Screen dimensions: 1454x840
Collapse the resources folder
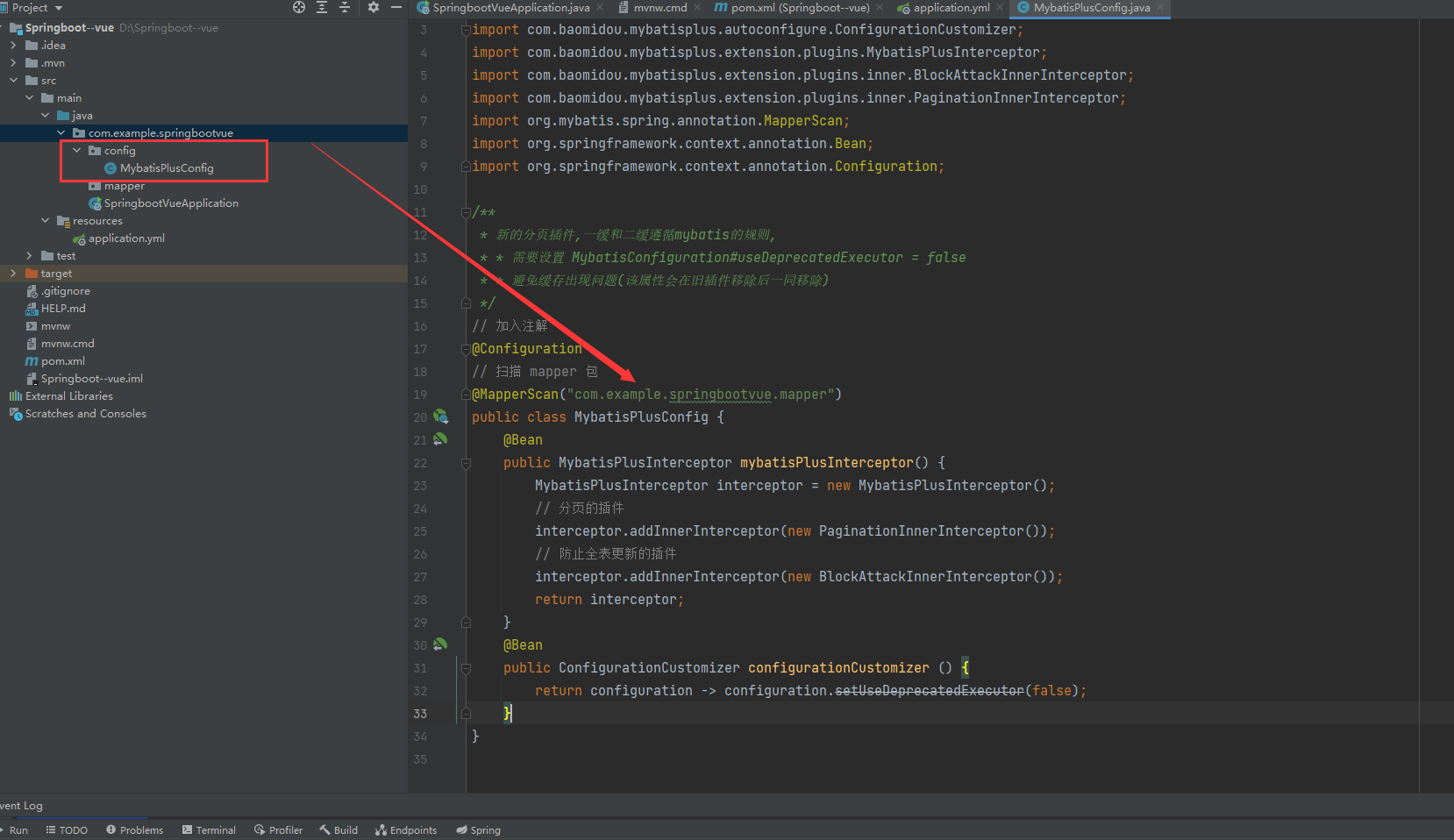[45, 221]
